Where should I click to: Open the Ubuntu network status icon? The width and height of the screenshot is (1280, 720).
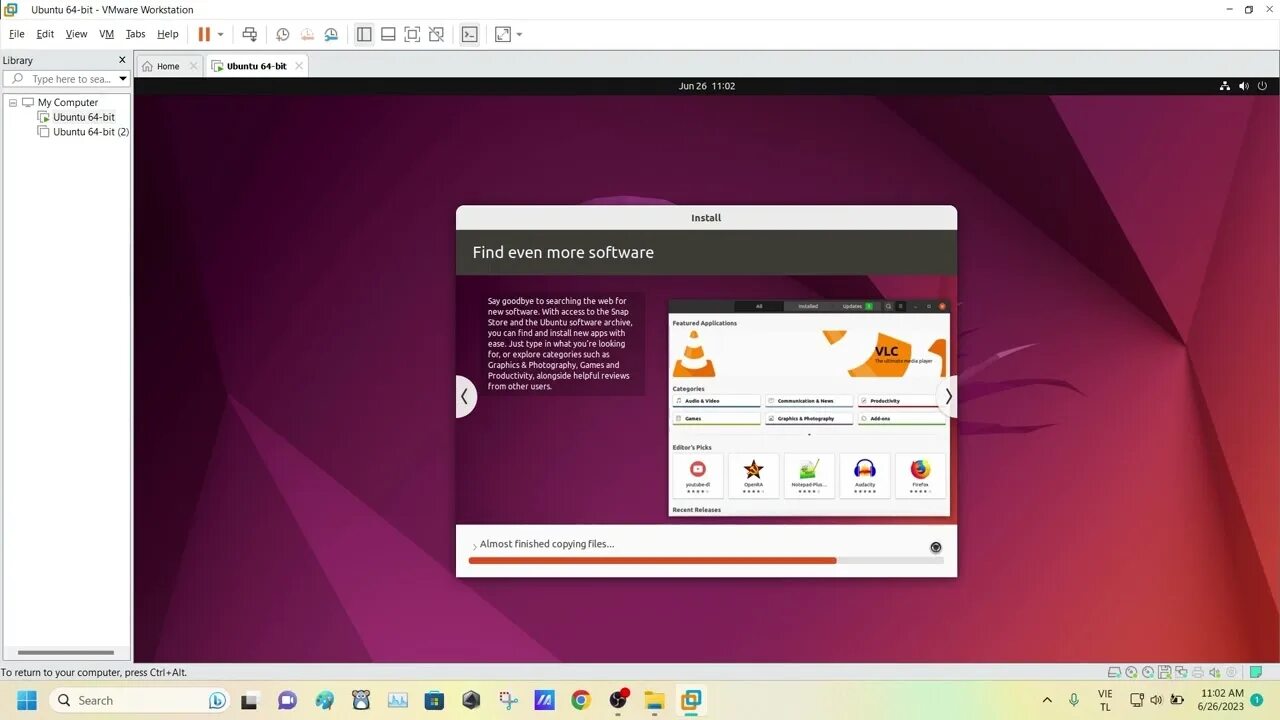click(x=1226, y=86)
